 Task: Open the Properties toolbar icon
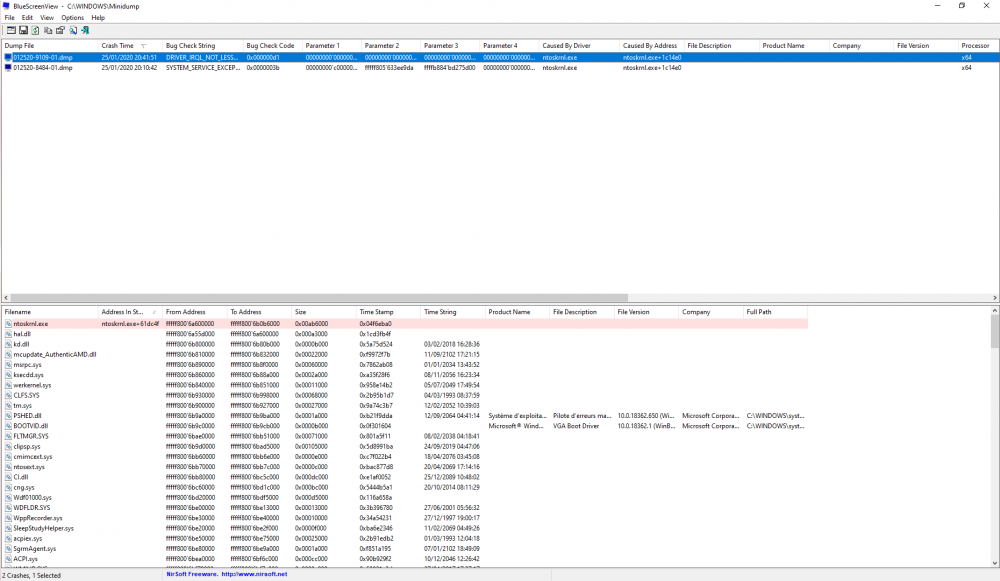[60, 30]
